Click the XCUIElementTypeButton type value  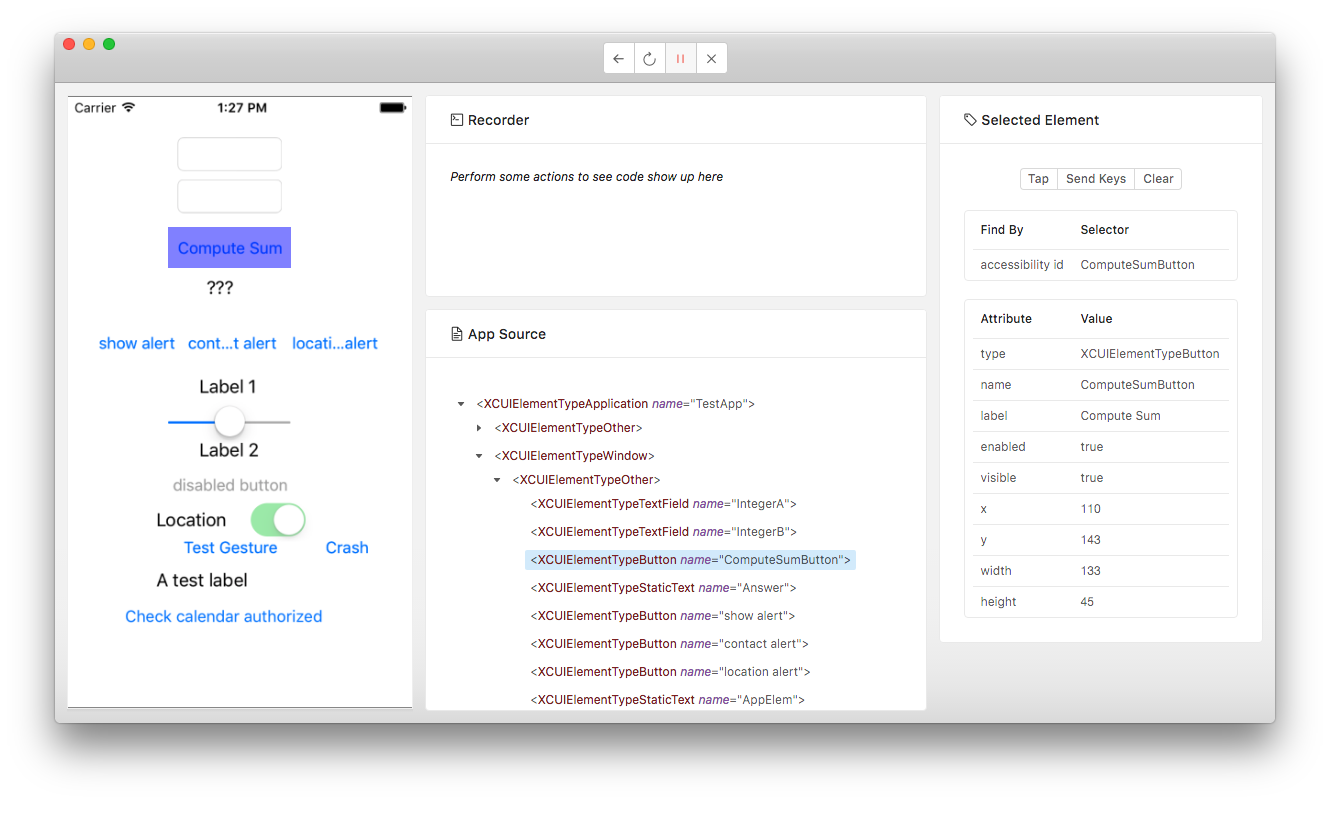click(x=1150, y=354)
